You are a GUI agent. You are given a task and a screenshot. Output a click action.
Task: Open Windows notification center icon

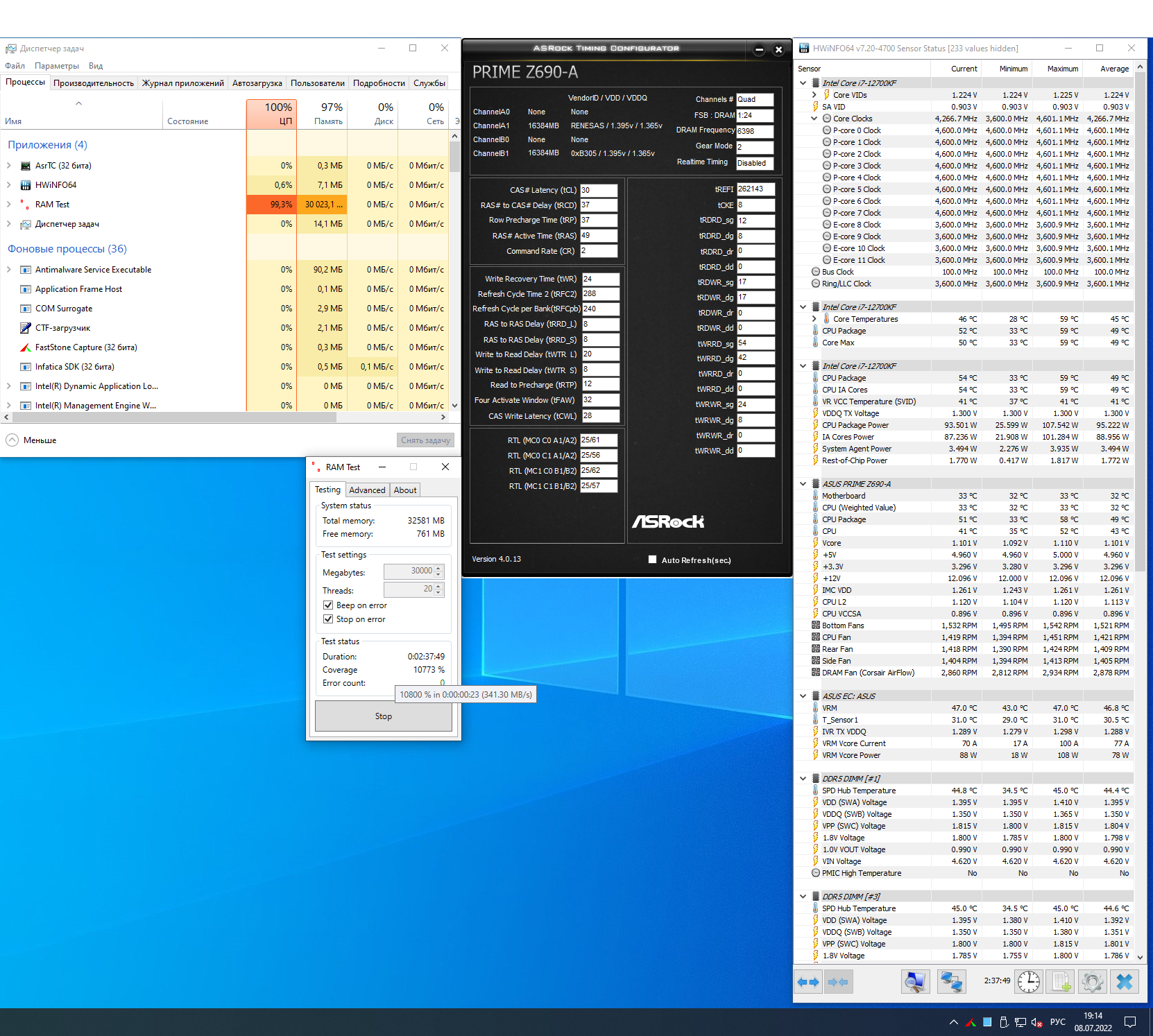pos(1130,1022)
